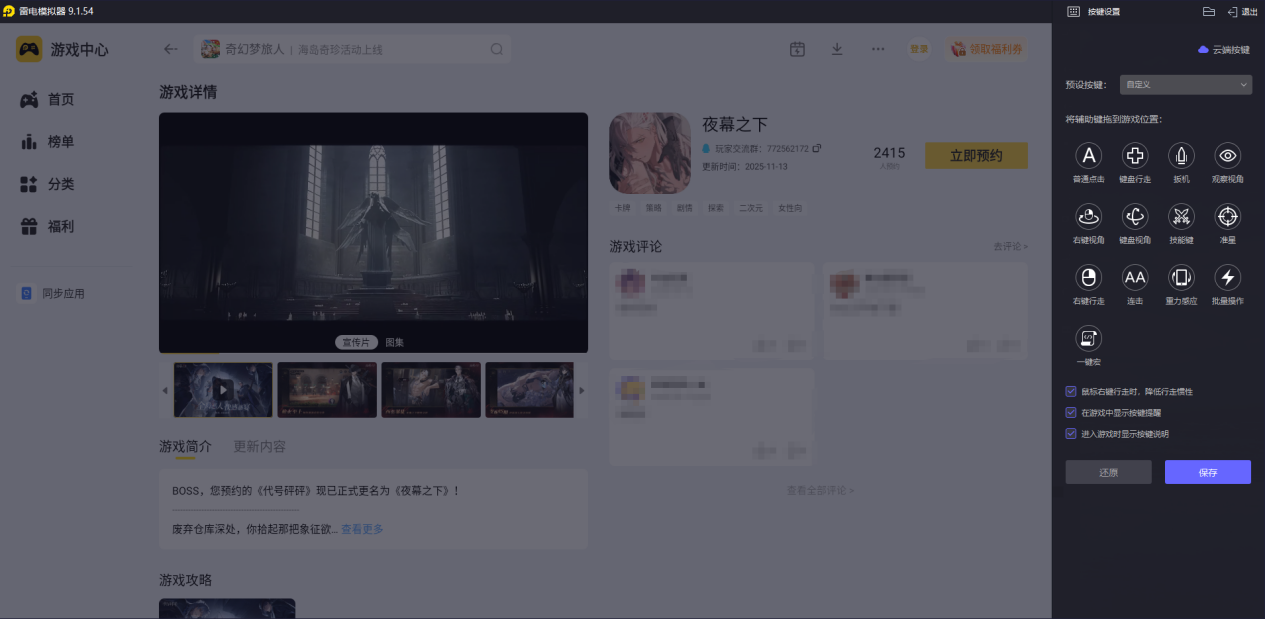Open the third screenshot thumbnail

(431, 390)
